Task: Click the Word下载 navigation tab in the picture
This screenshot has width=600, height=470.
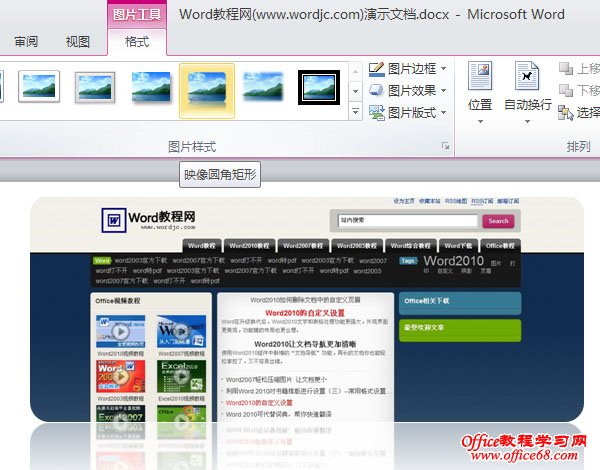Action: coord(458,246)
